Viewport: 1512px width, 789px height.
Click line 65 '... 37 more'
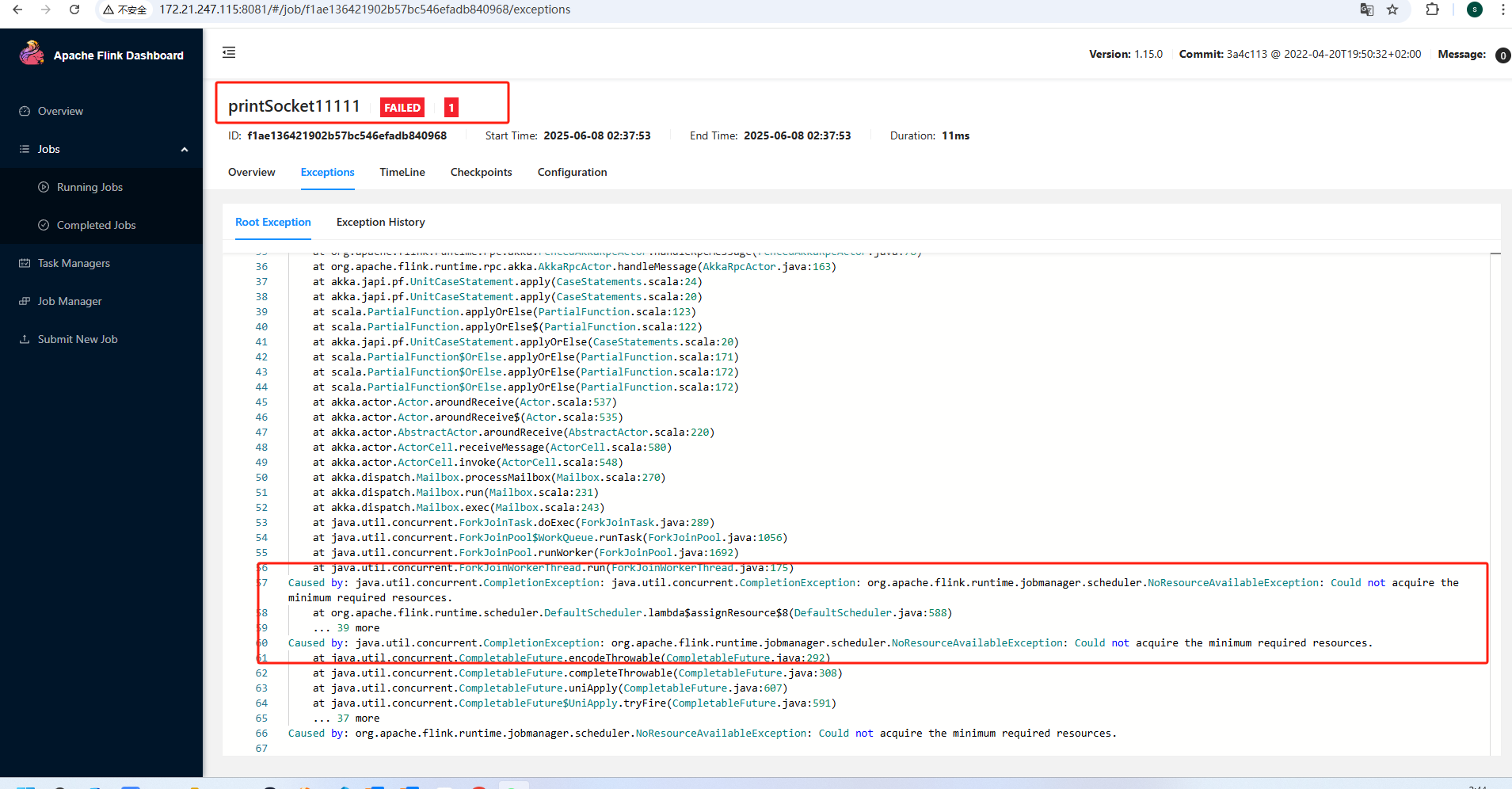[x=346, y=718]
